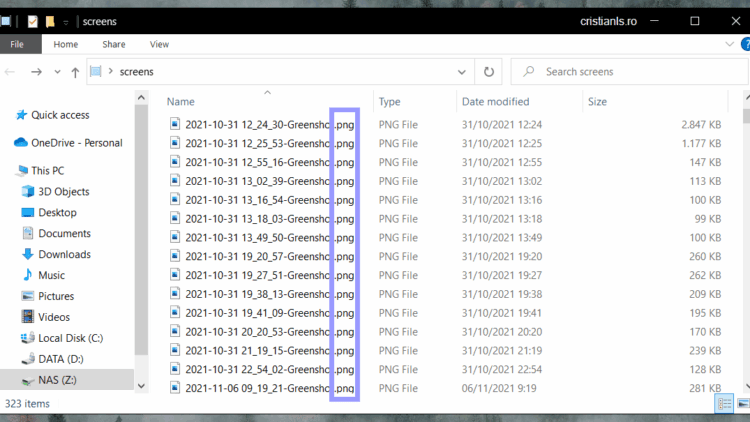Sort by the Date modified column header
The height and width of the screenshot is (422, 750).
(496, 101)
